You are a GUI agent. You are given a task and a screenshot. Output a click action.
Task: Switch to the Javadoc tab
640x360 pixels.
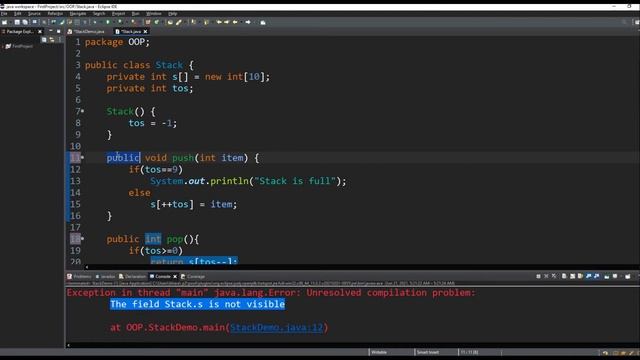(x=106, y=276)
